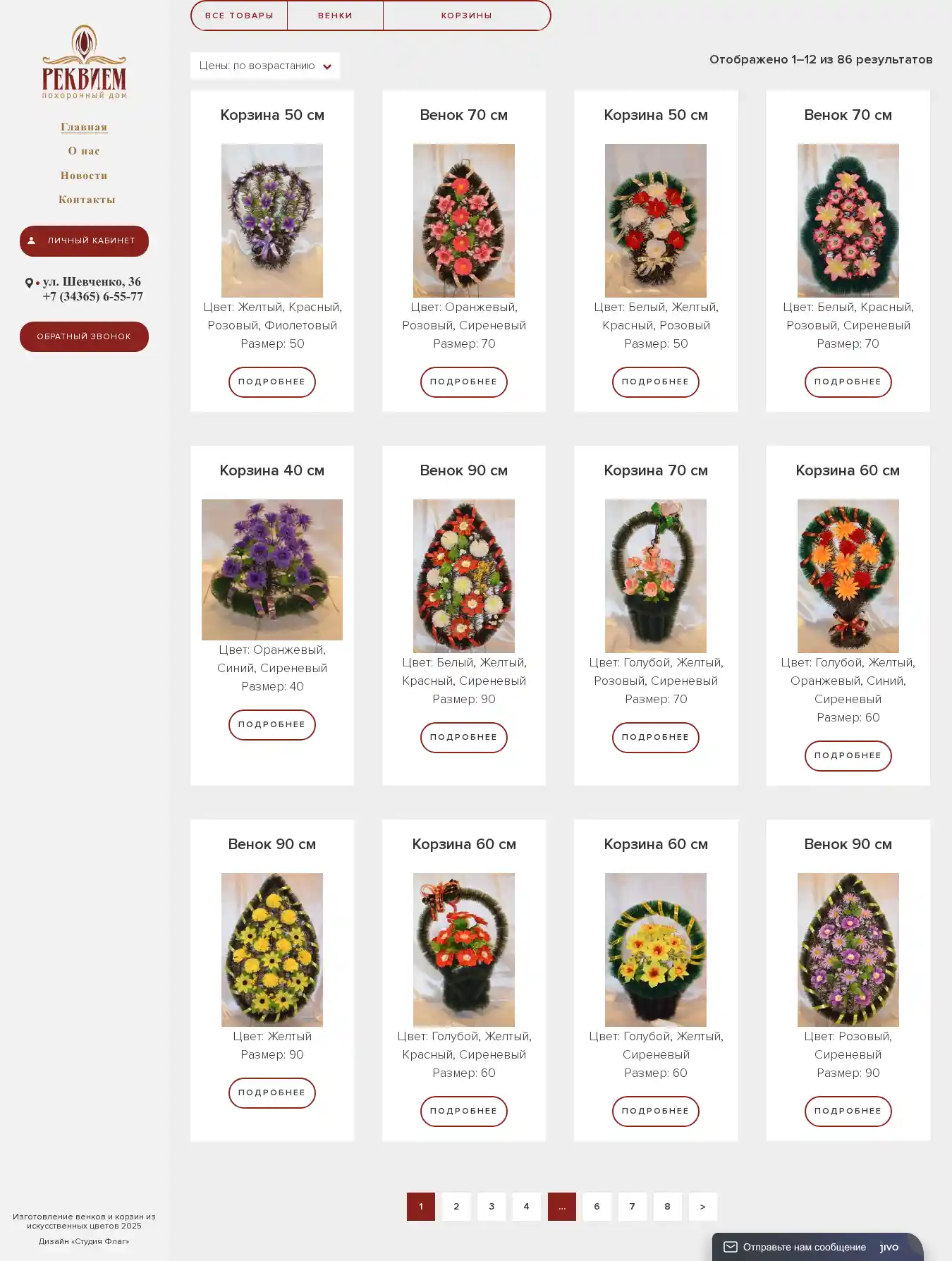Click Подробнее under purple Корзина 40 см

point(272,724)
